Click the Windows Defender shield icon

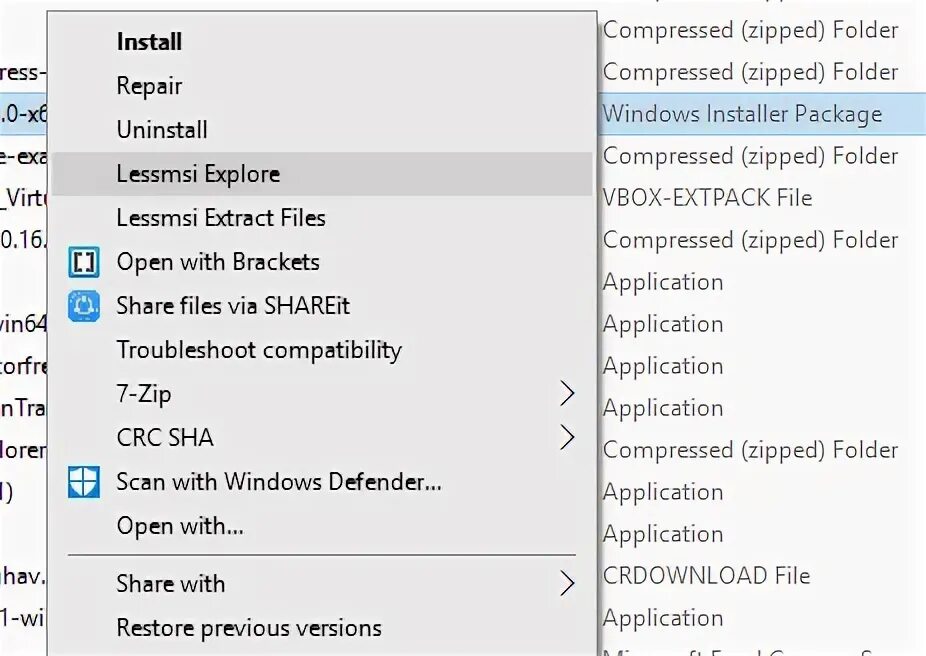pyautogui.click(x=83, y=482)
